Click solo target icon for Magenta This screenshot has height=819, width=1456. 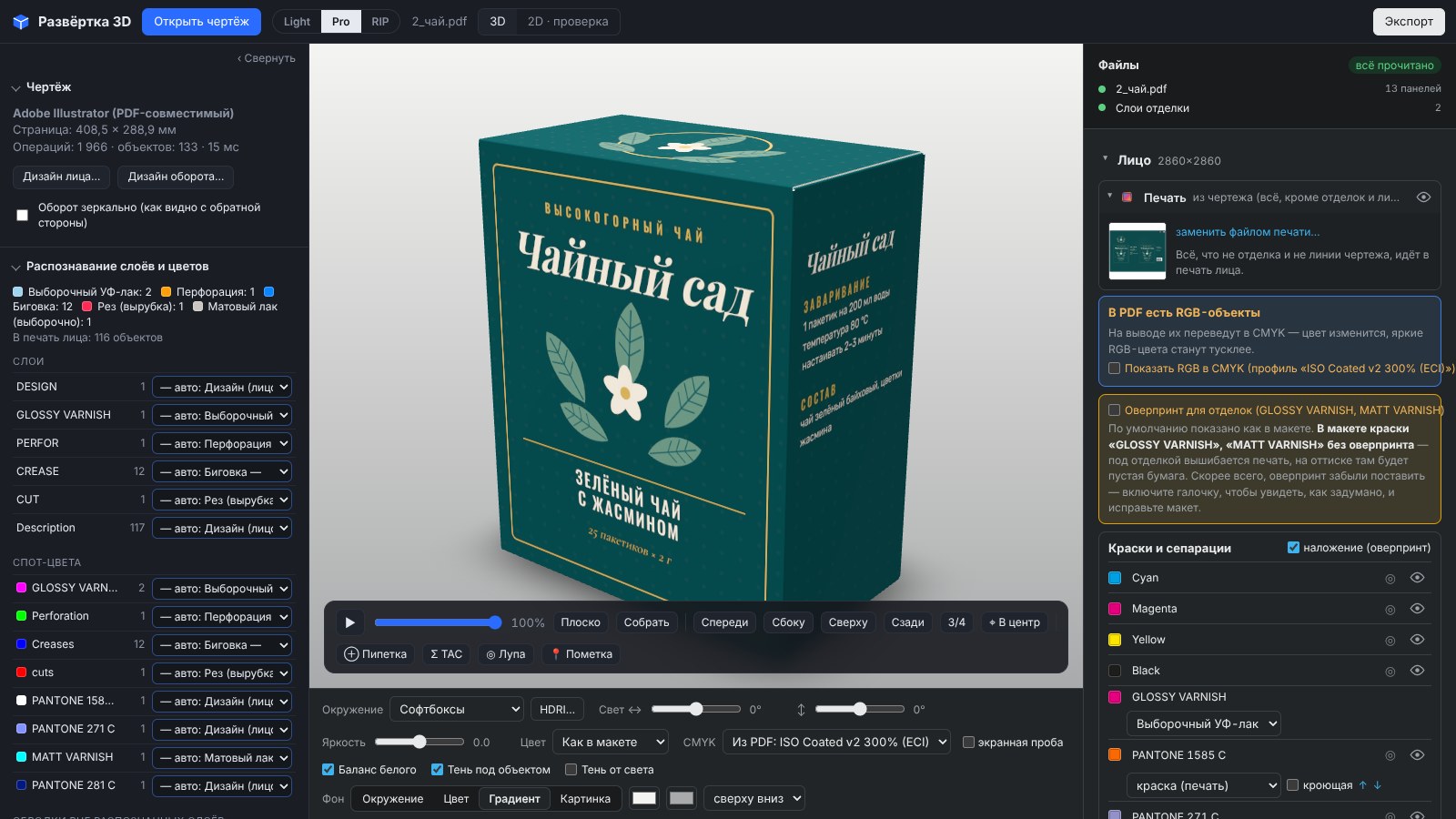pyautogui.click(x=1390, y=610)
